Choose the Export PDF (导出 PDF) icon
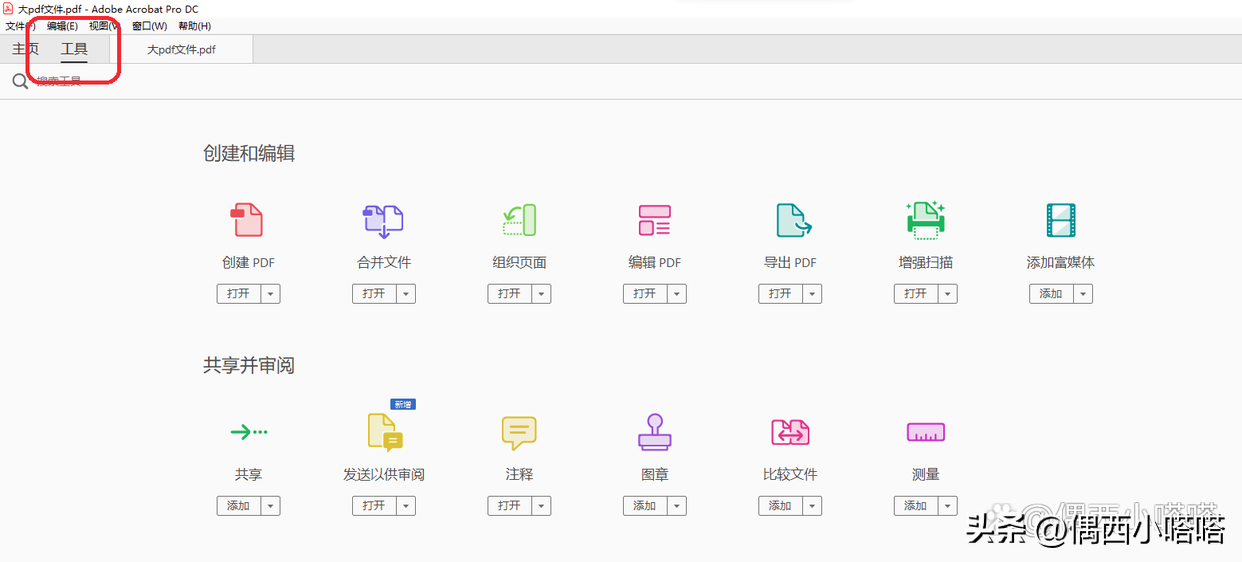The width and height of the screenshot is (1242, 562). click(x=793, y=220)
